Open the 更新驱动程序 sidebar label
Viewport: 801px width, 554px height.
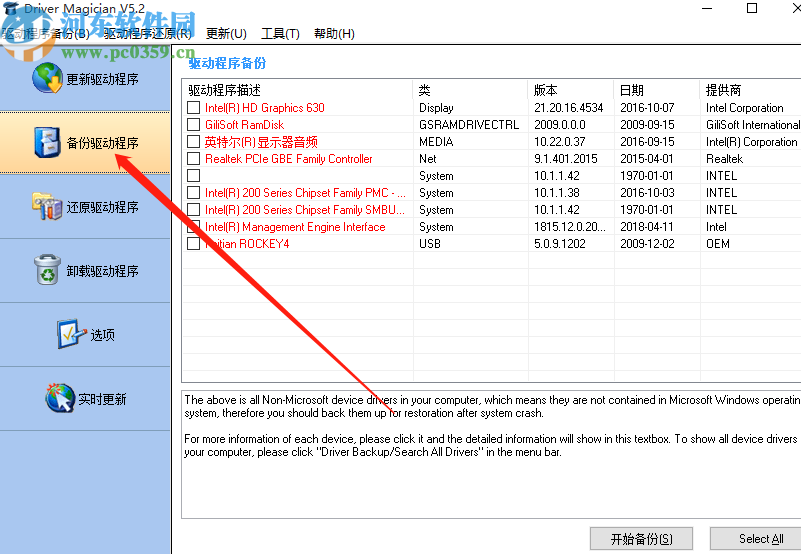(103, 79)
